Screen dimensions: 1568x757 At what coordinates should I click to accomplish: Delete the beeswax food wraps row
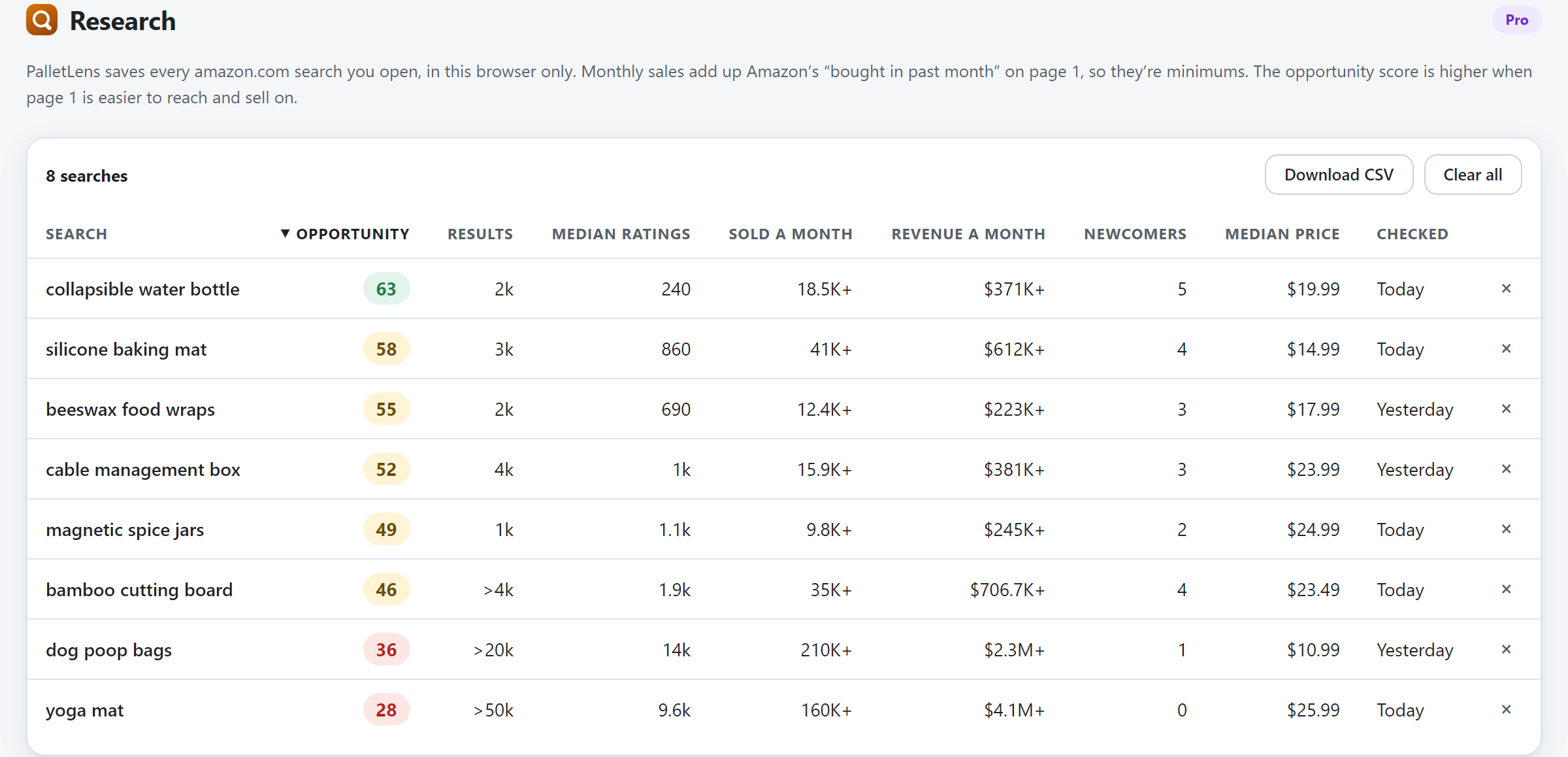pyautogui.click(x=1506, y=409)
